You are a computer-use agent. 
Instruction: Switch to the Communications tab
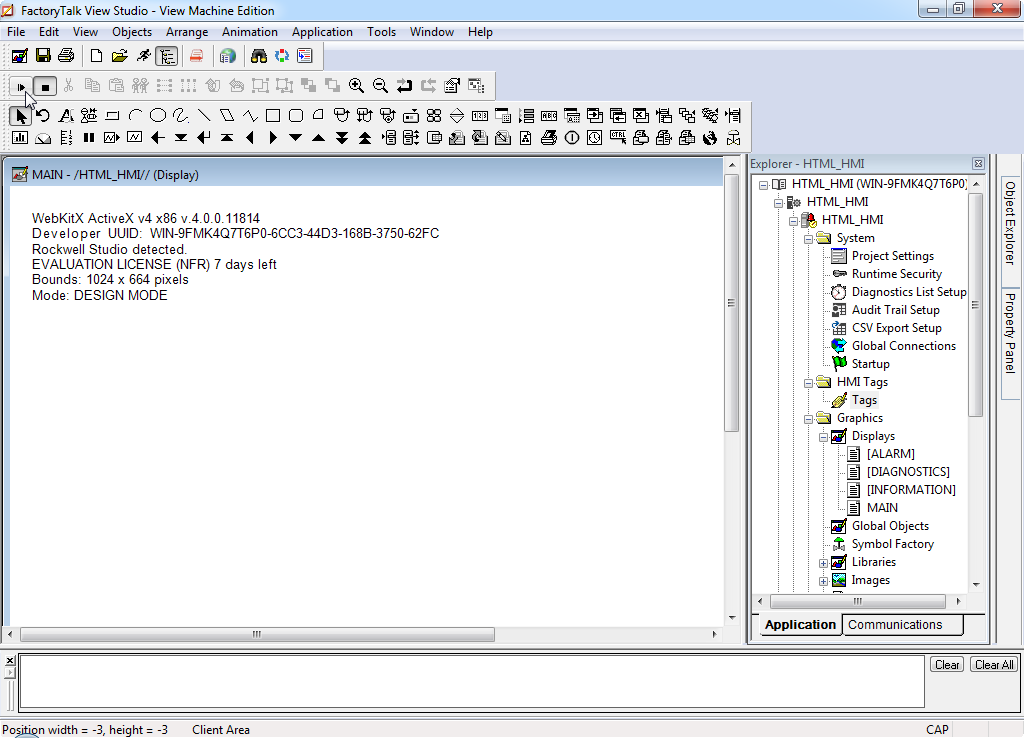pyautogui.click(x=902, y=625)
